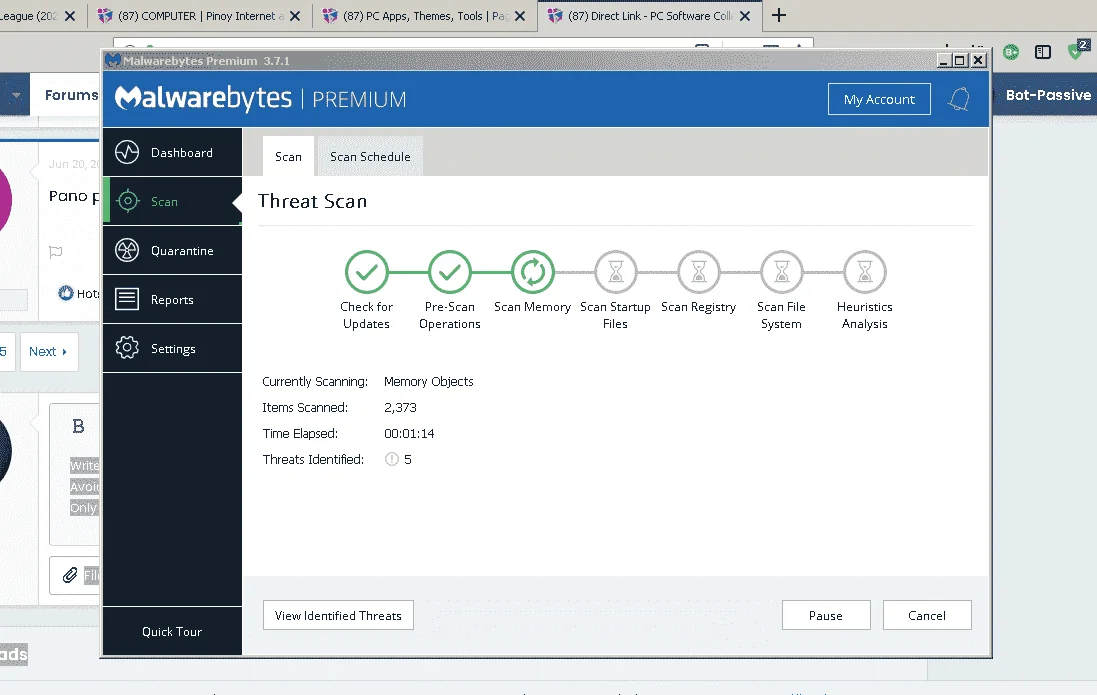This screenshot has height=695, width=1097.
Task: Click the Check for Updates checkmark icon
Action: (x=366, y=272)
